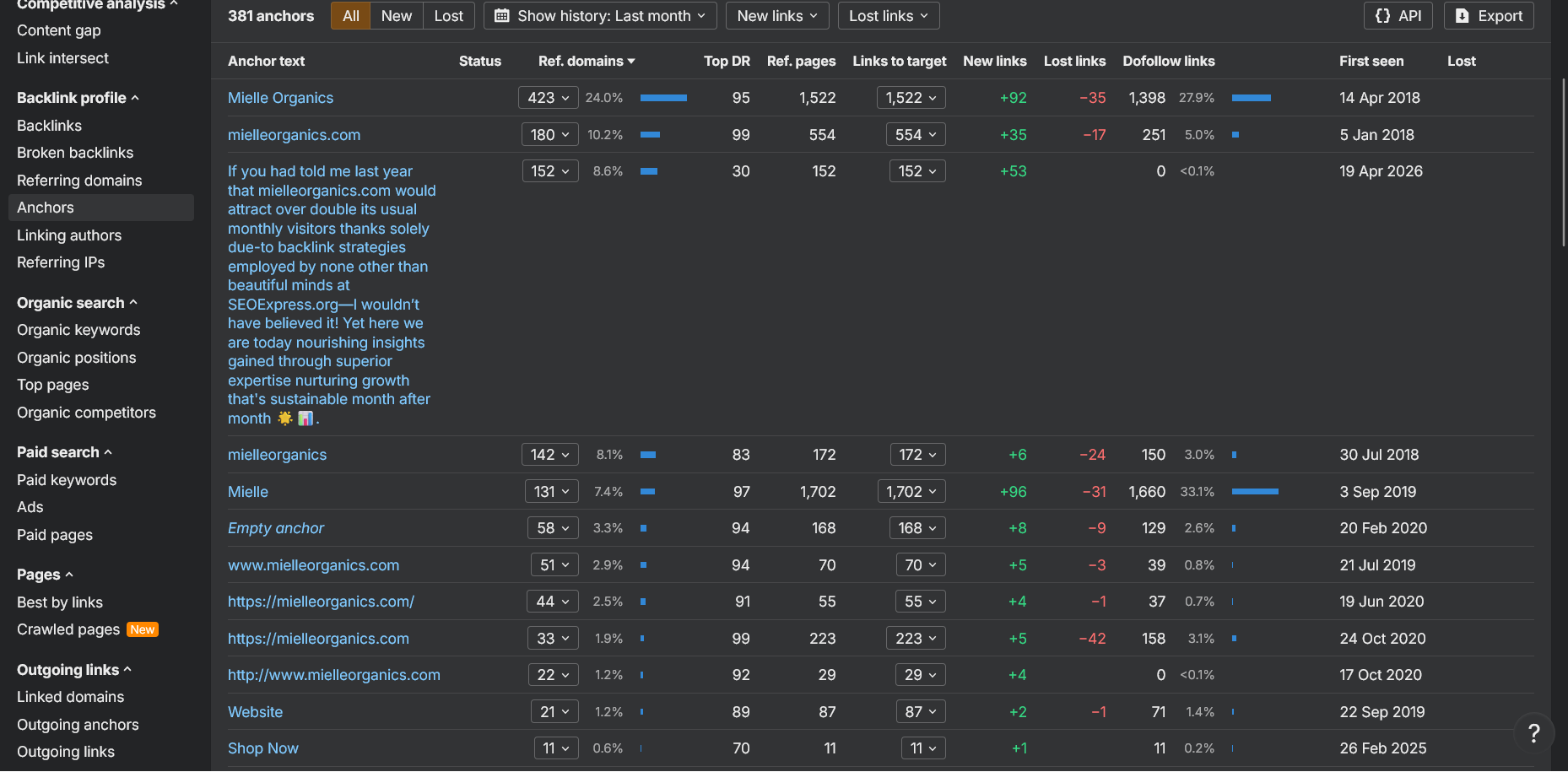Open the help question mark button
The image size is (1568, 772).
point(1533,733)
